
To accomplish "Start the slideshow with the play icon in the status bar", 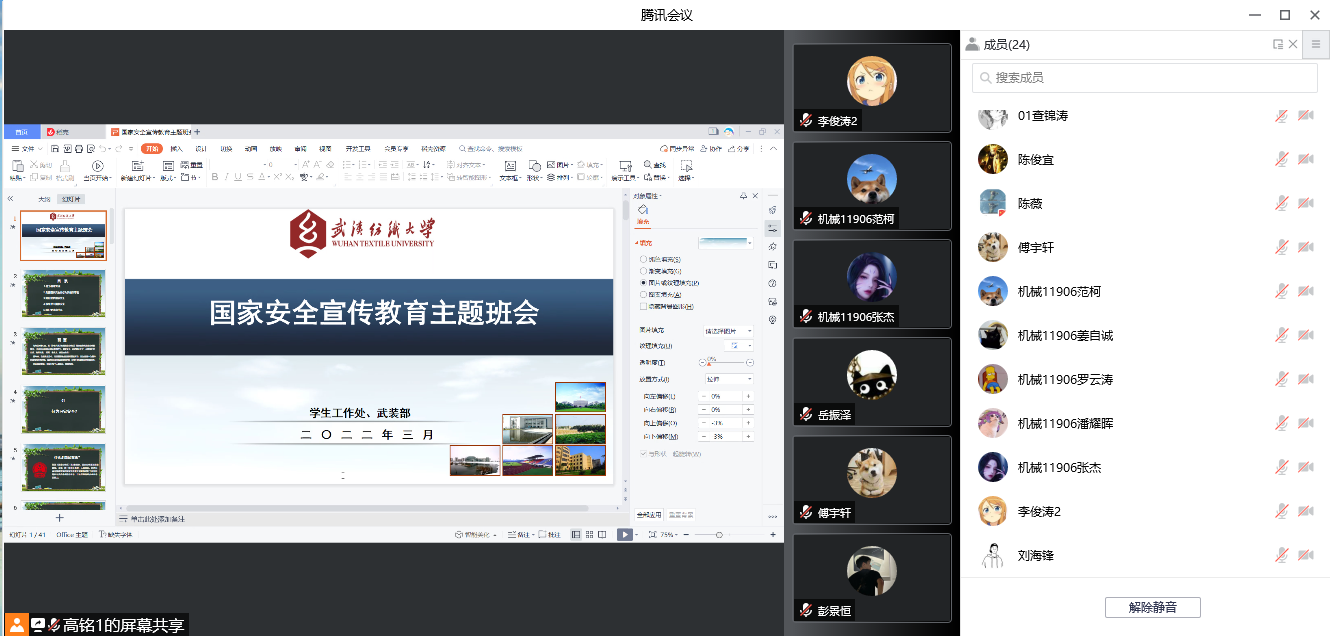I will (624, 535).
